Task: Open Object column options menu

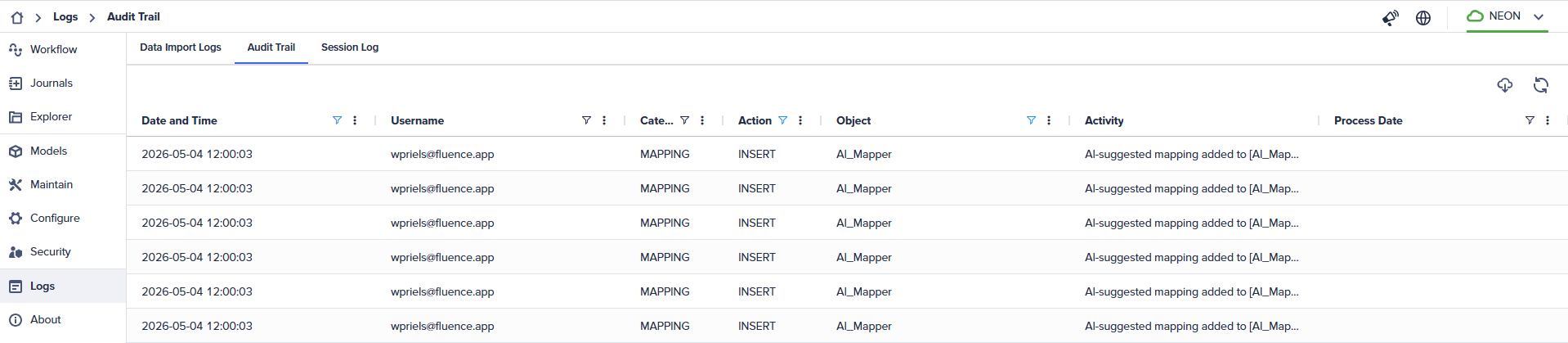Action: click(x=1049, y=120)
